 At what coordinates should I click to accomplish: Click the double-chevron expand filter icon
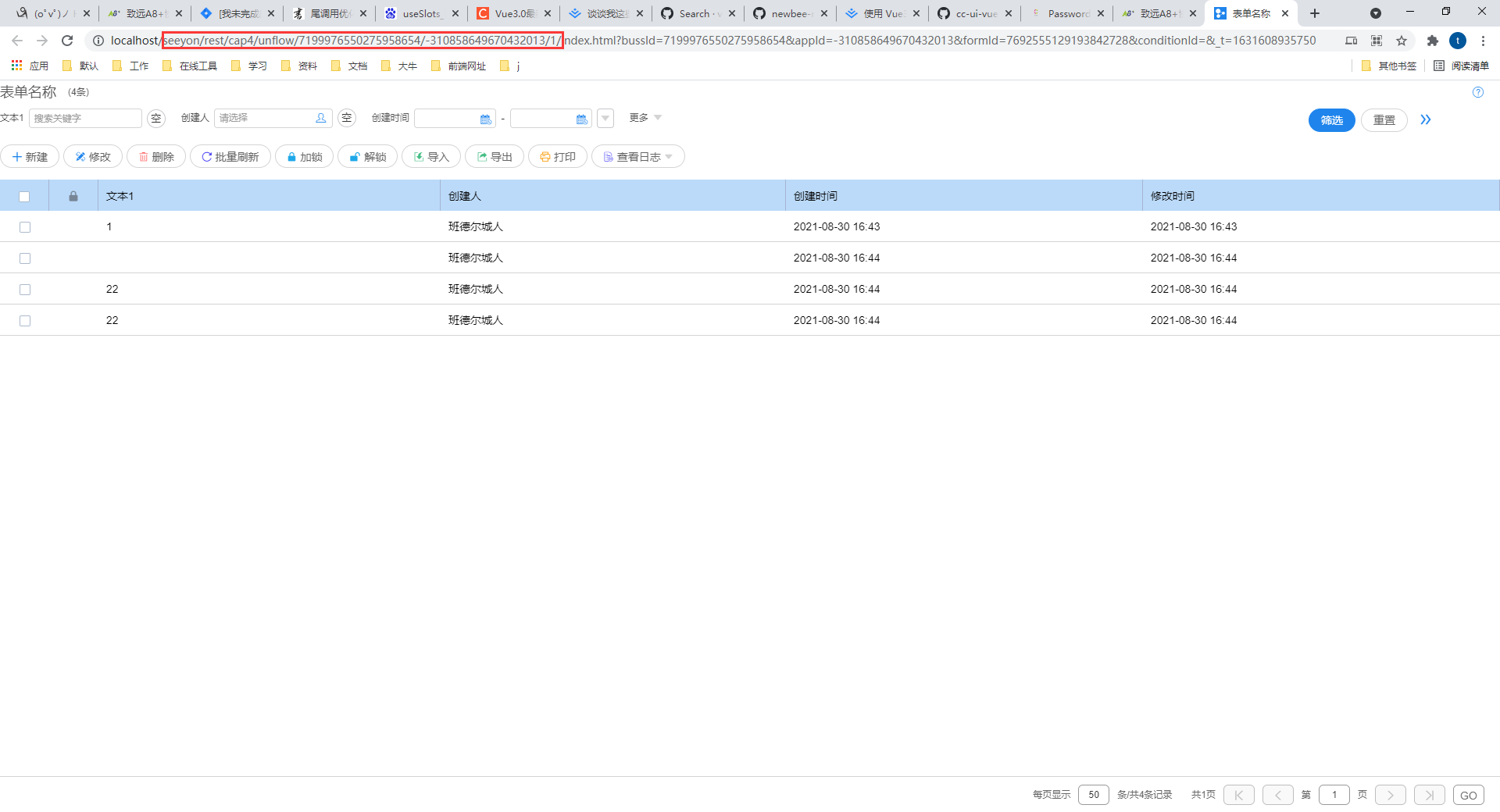pyautogui.click(x=1426, y=119)
